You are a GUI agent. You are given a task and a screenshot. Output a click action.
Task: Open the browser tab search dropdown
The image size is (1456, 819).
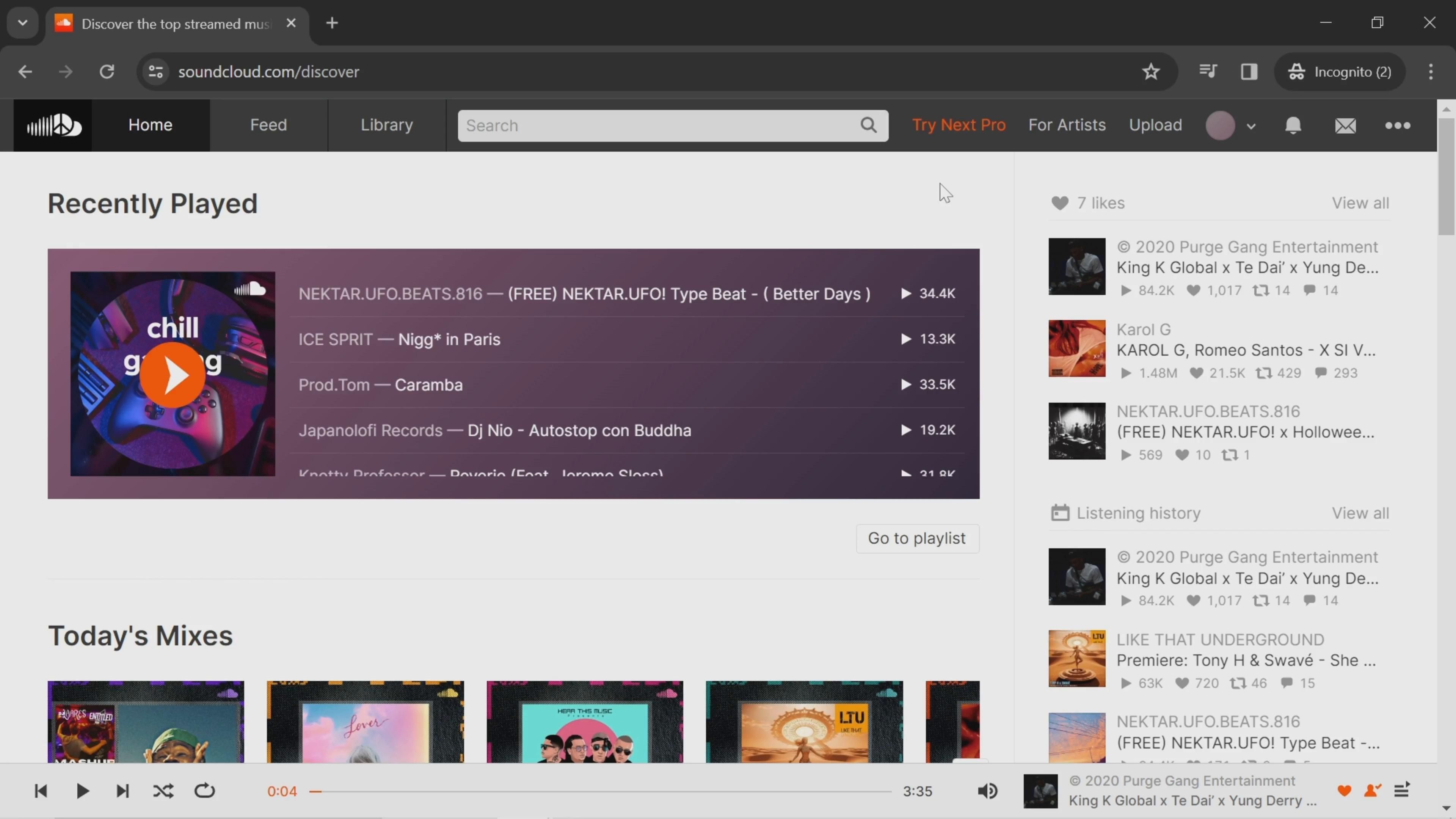pyautogui.click(x=23, y=23)
